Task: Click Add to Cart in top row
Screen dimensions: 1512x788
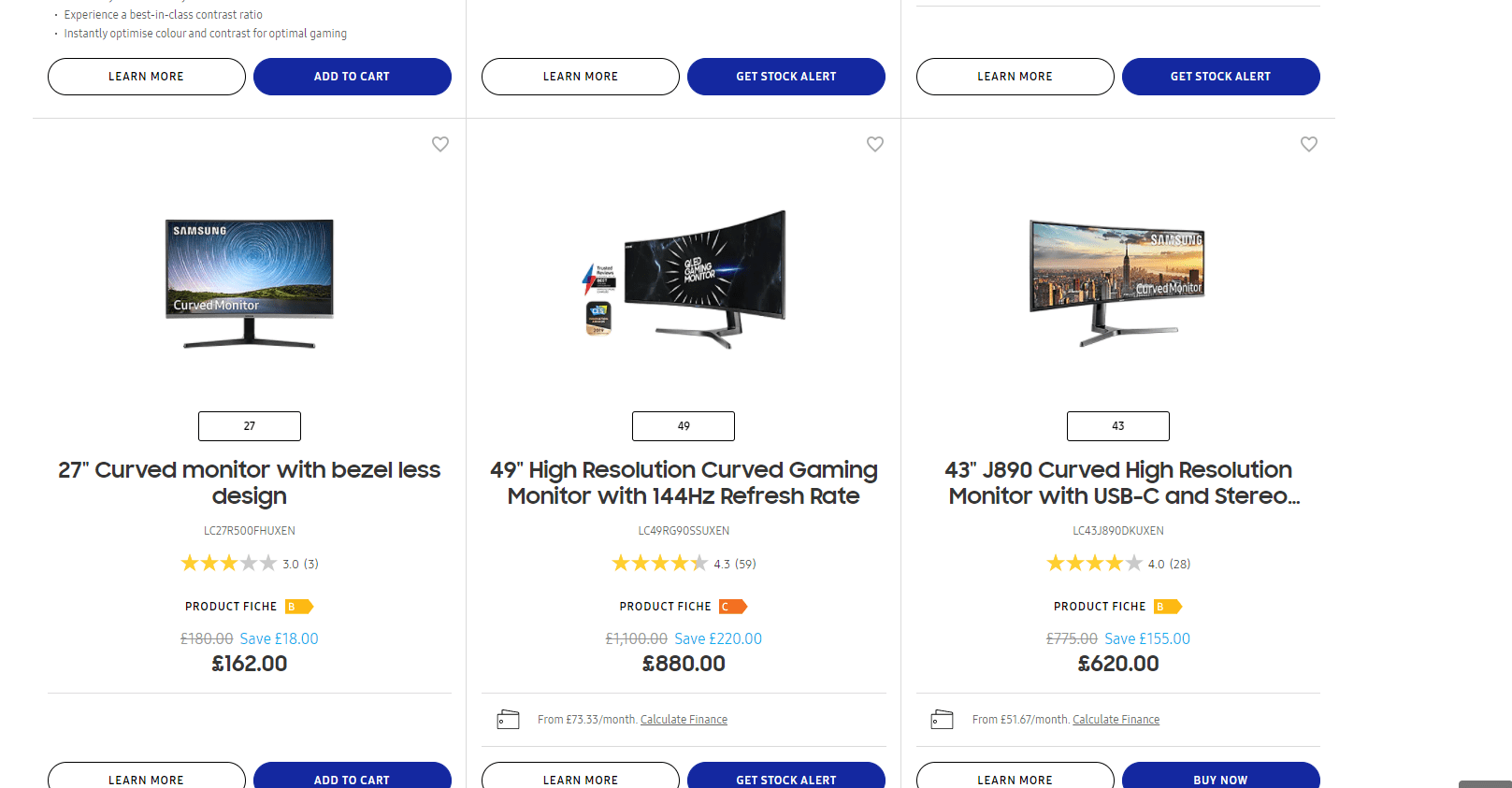Action: point(352,77)
